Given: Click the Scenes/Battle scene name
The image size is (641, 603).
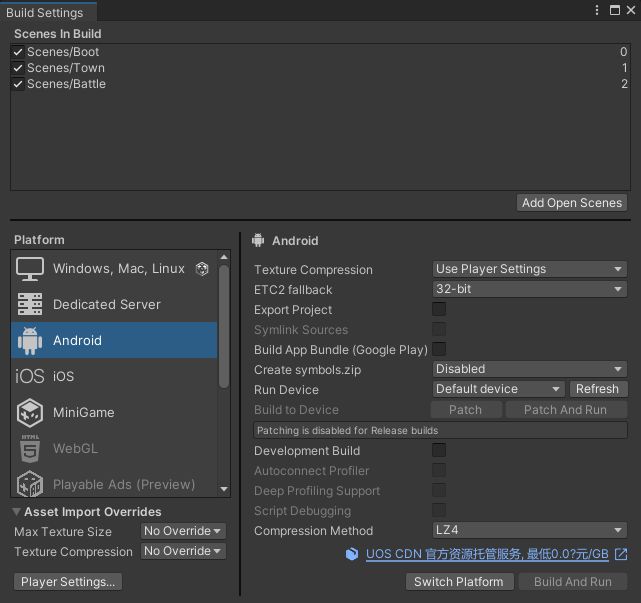Looking at the screenshot, I should [x=67, y=84].
